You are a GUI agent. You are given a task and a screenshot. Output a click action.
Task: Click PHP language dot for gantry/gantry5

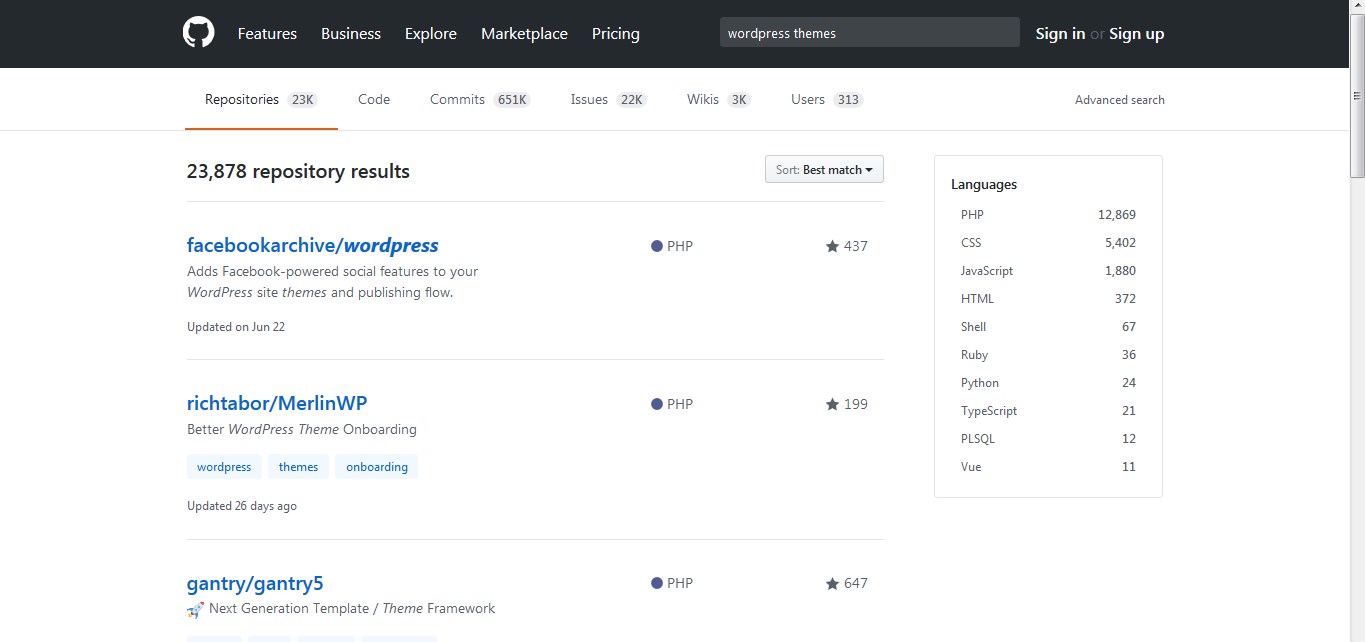(x=657, y=584)
